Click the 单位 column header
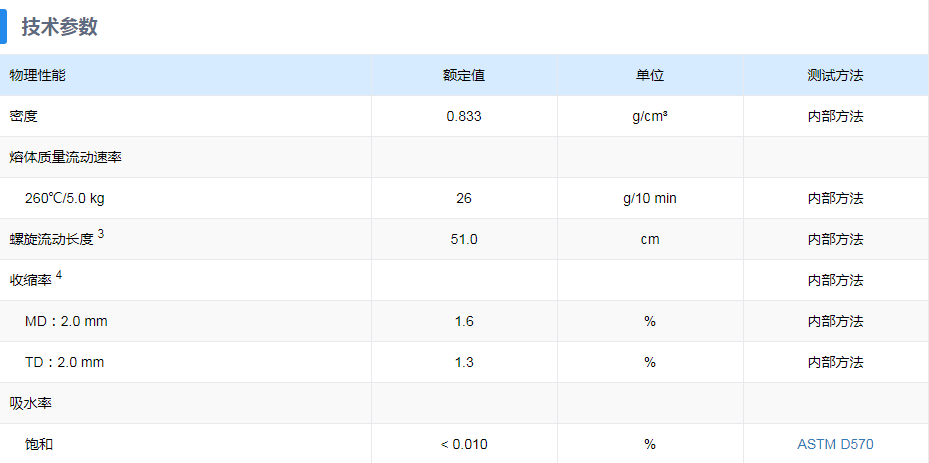This screenshot has width=929, height=463. pyautogui.click(x=650, y=75)
